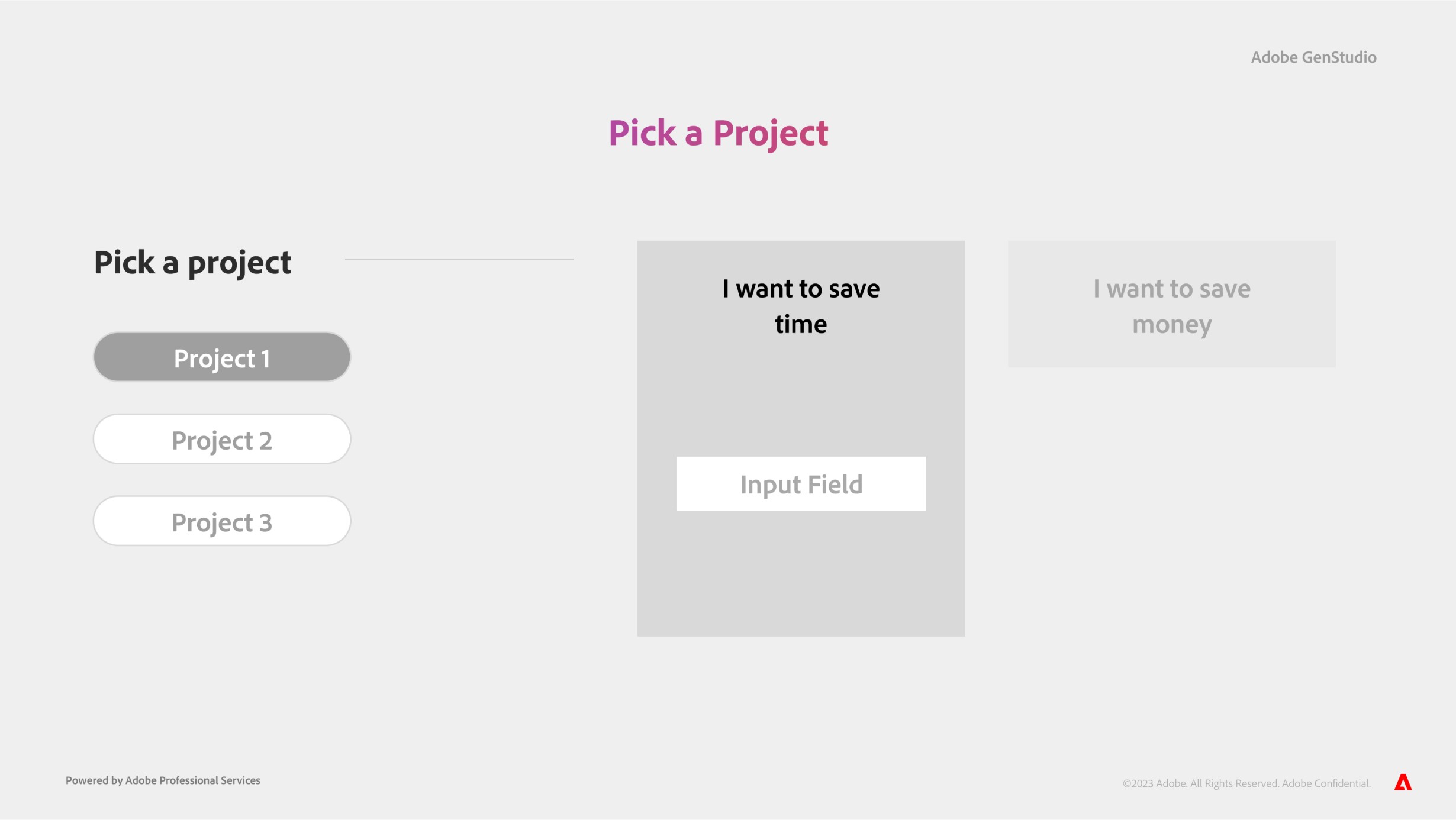Choose the Project 2 option
This screenshot has height=820, width=1456.
[222, 440]
